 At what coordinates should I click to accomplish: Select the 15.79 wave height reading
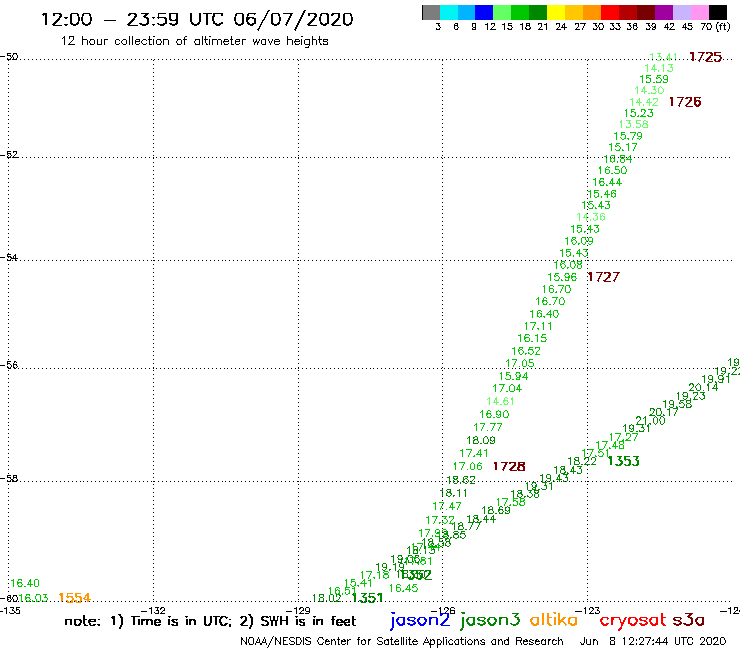pyautogui.click(x=628, y=136)
